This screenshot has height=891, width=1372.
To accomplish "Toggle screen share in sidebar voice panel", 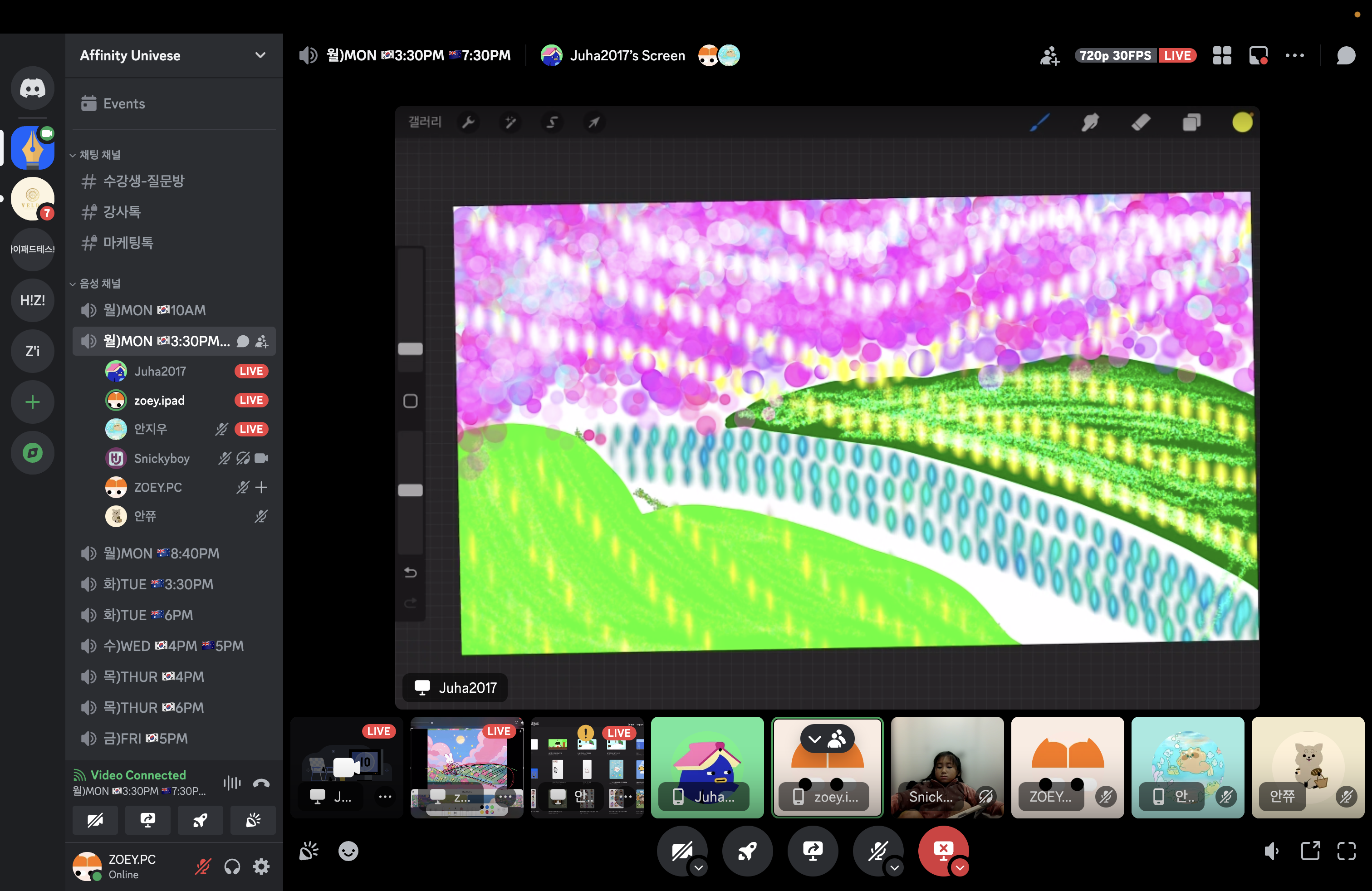I will (x=147, y=820).
